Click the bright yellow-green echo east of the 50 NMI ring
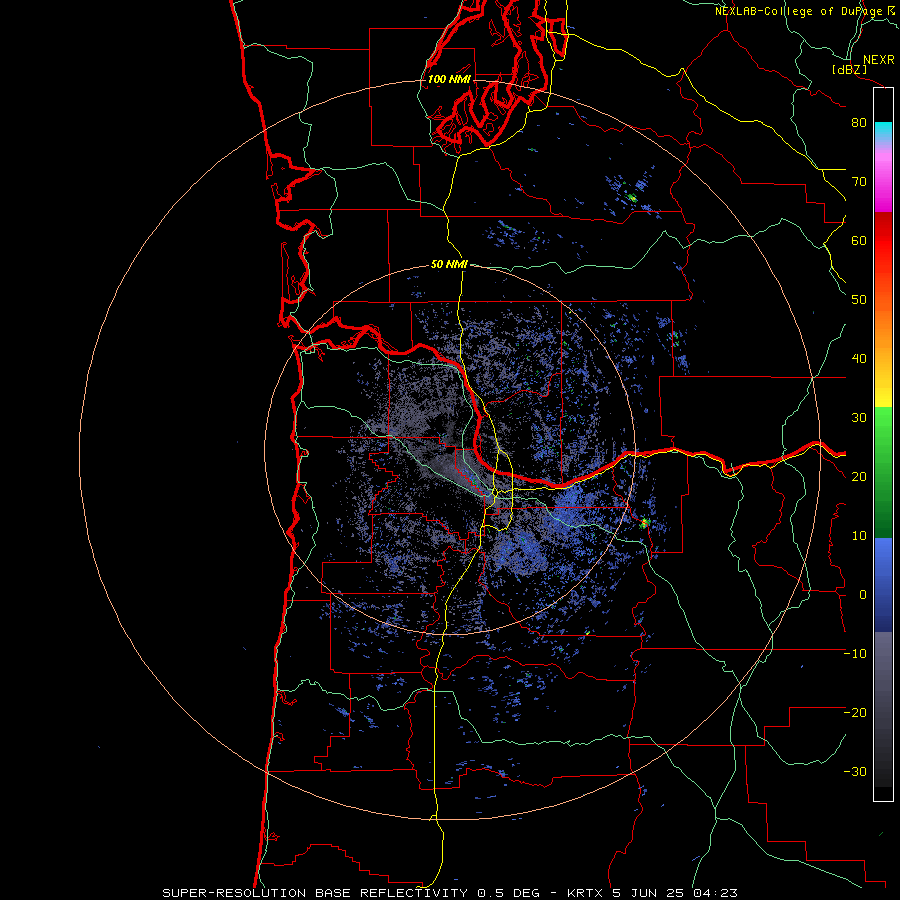This screenshot has width=900, height=900. (x=644, y=523)
